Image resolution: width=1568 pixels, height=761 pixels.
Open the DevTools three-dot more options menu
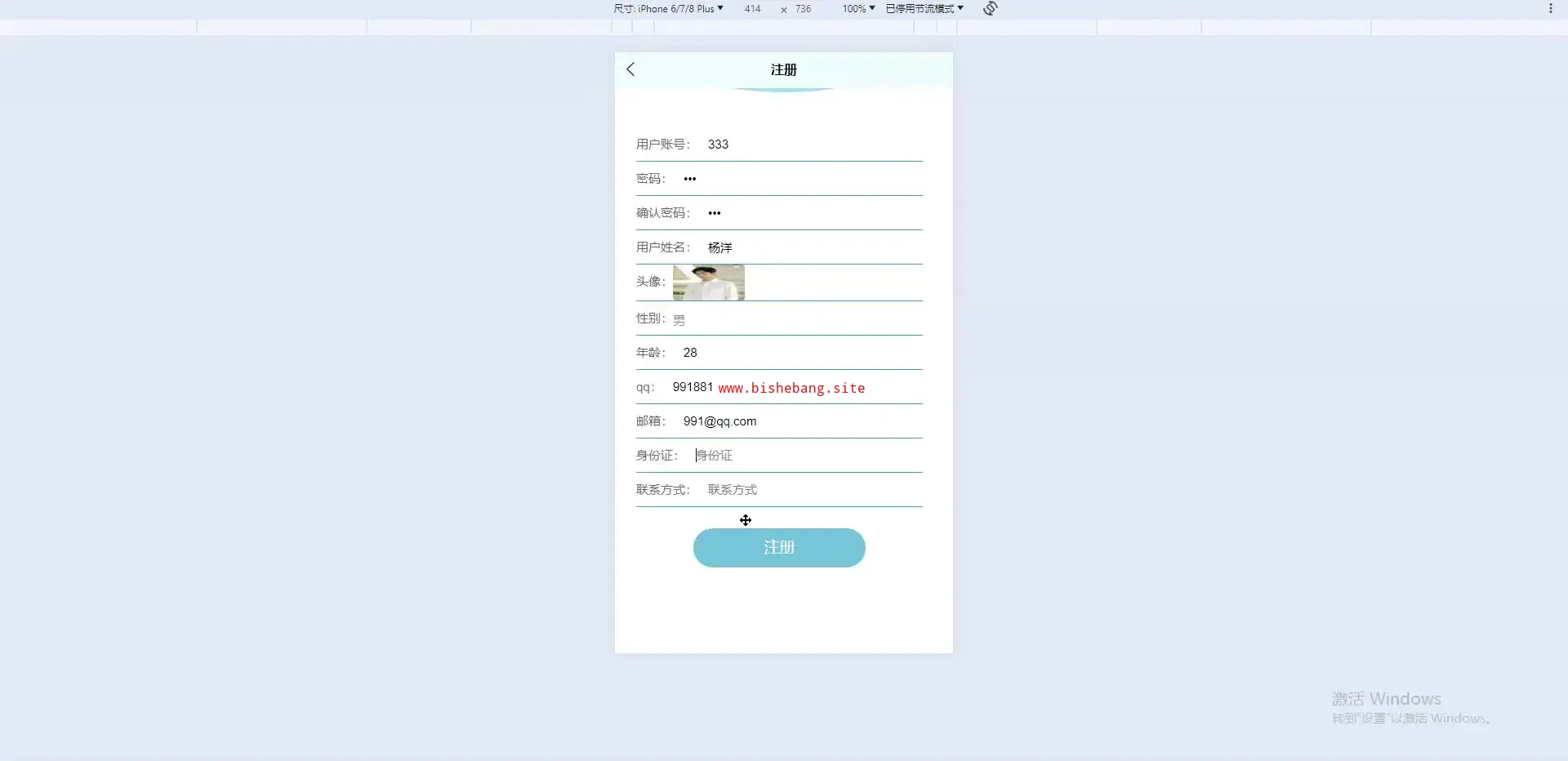tap(1550, 8)
